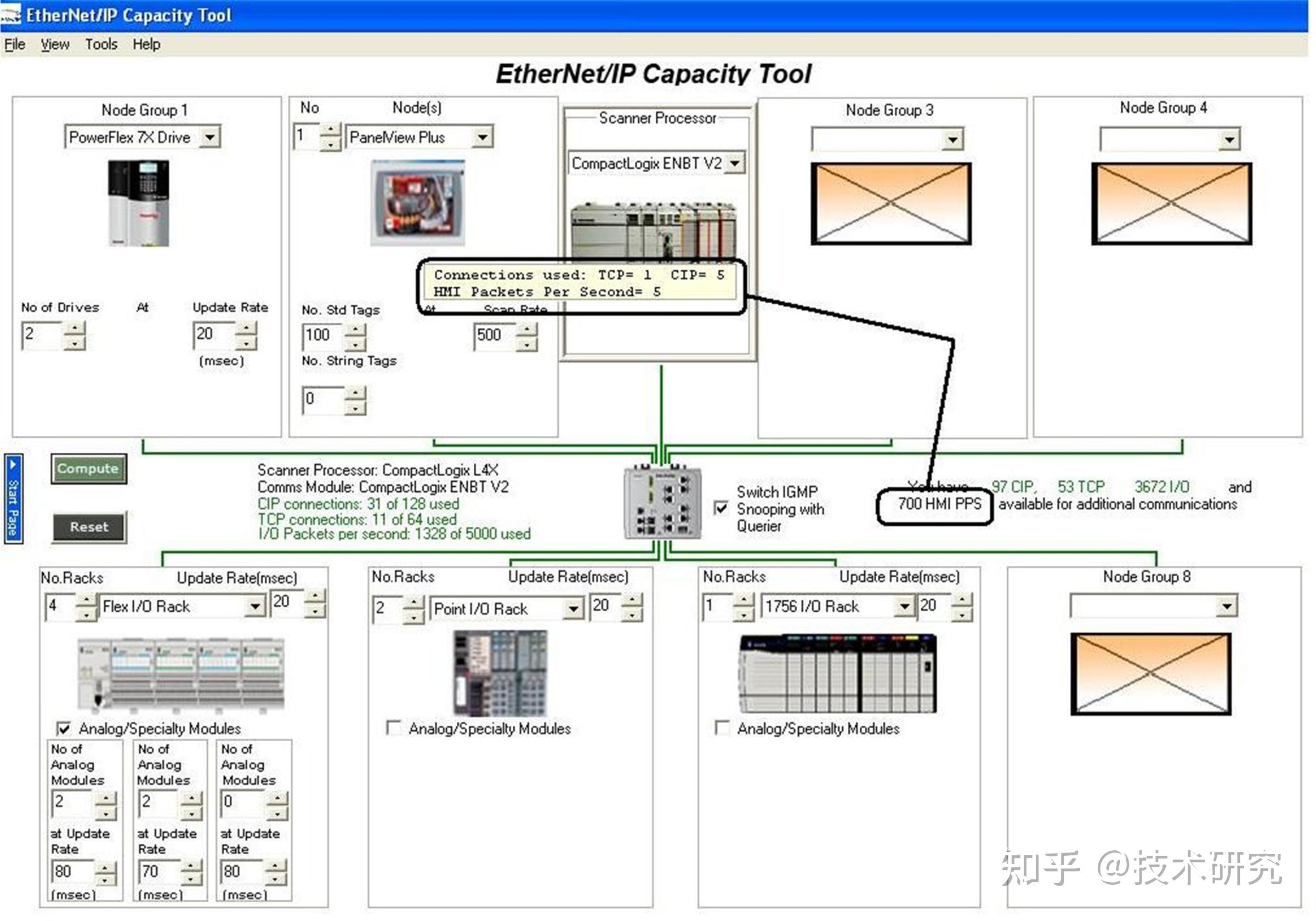Open the PowerFlex 7X Drive dropdown
1316x921 pixels.
point(212,137)
